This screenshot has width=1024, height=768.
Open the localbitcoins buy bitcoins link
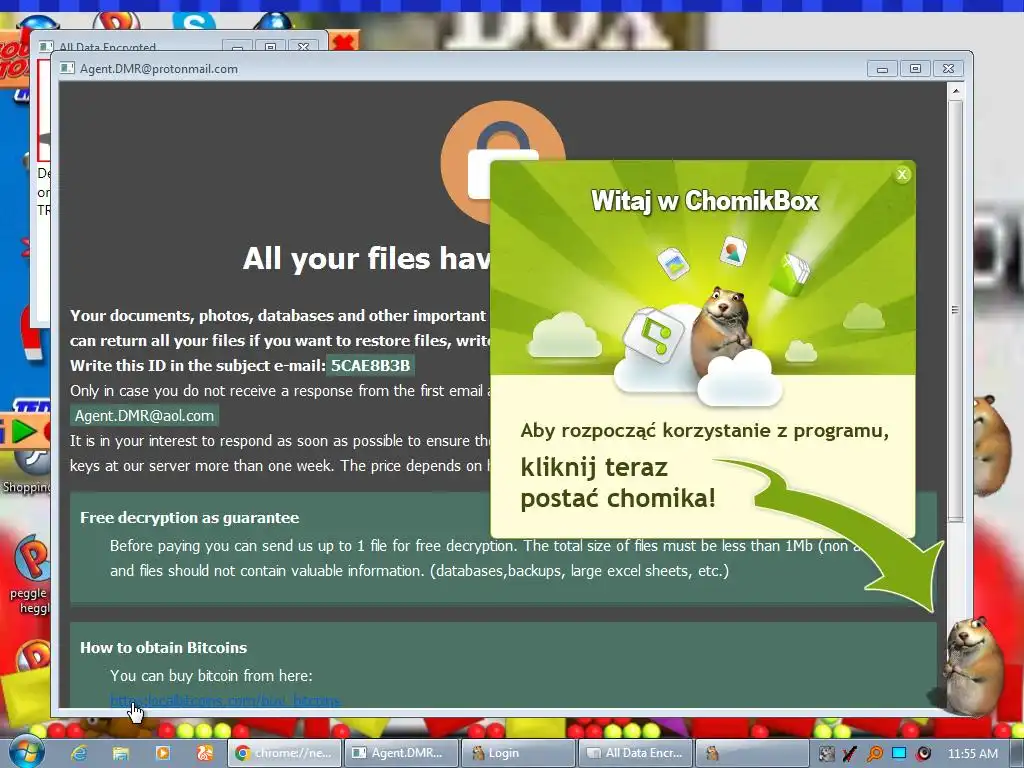coord(225,701)
